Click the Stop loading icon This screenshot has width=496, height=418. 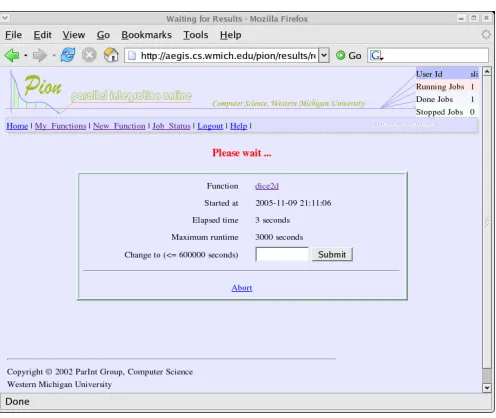(x=89, y=55)
